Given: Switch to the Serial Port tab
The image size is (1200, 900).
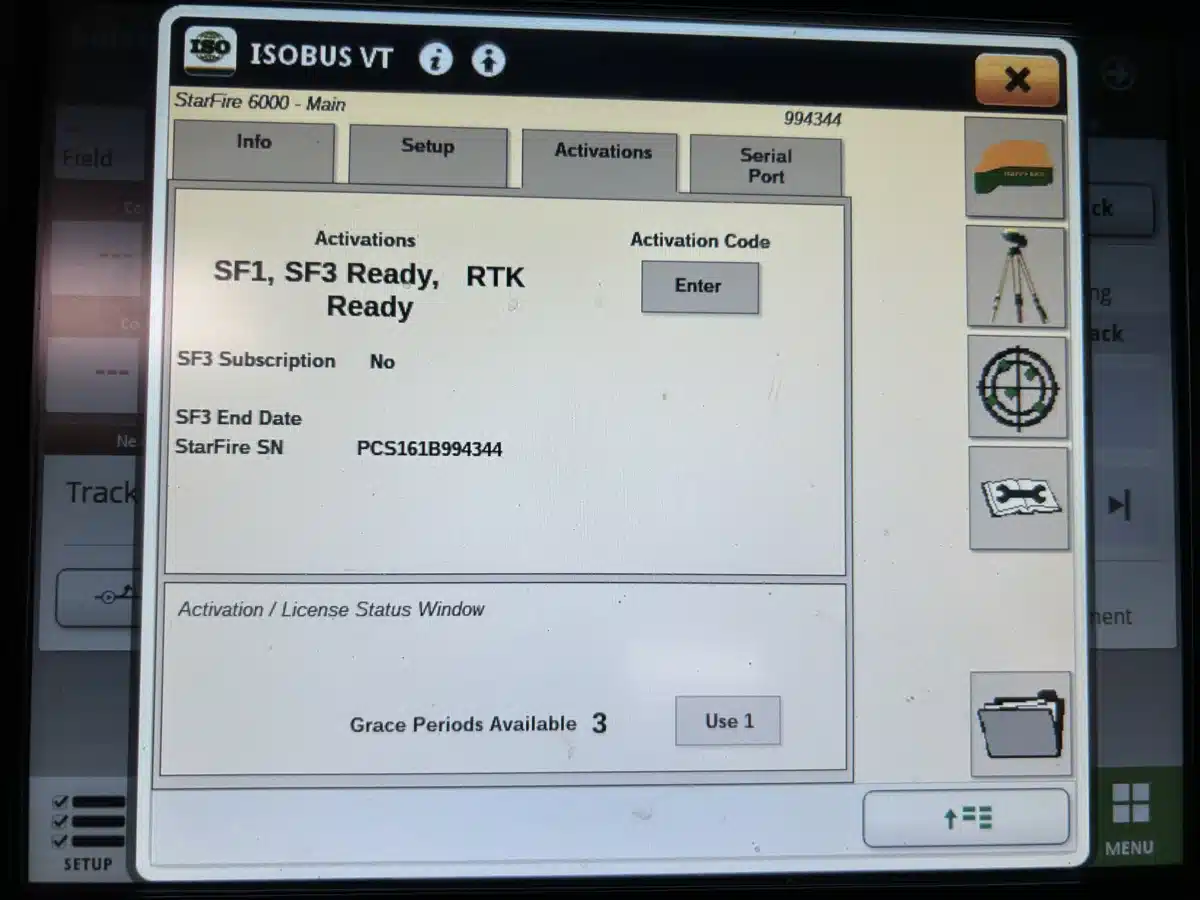Looking at the screenshot, I should pos(765,163).
